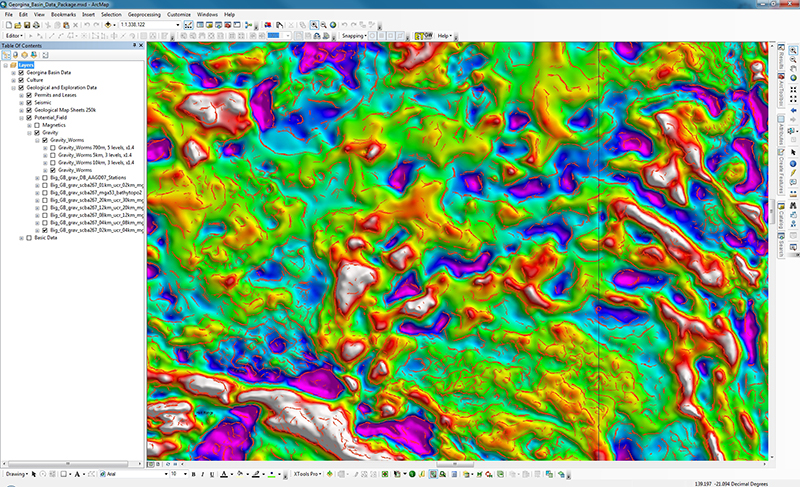Click the Save document icon in toolbar

click(27, 25)
